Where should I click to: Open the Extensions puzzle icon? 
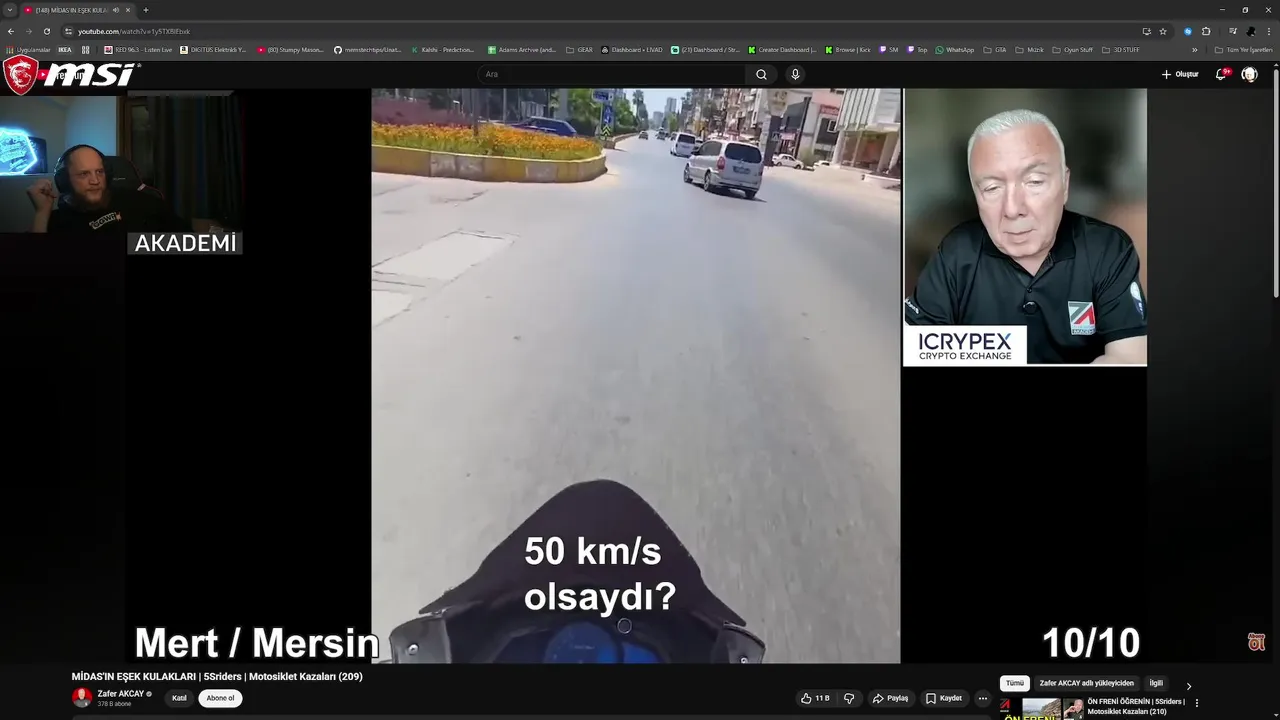click(1206, 31)
